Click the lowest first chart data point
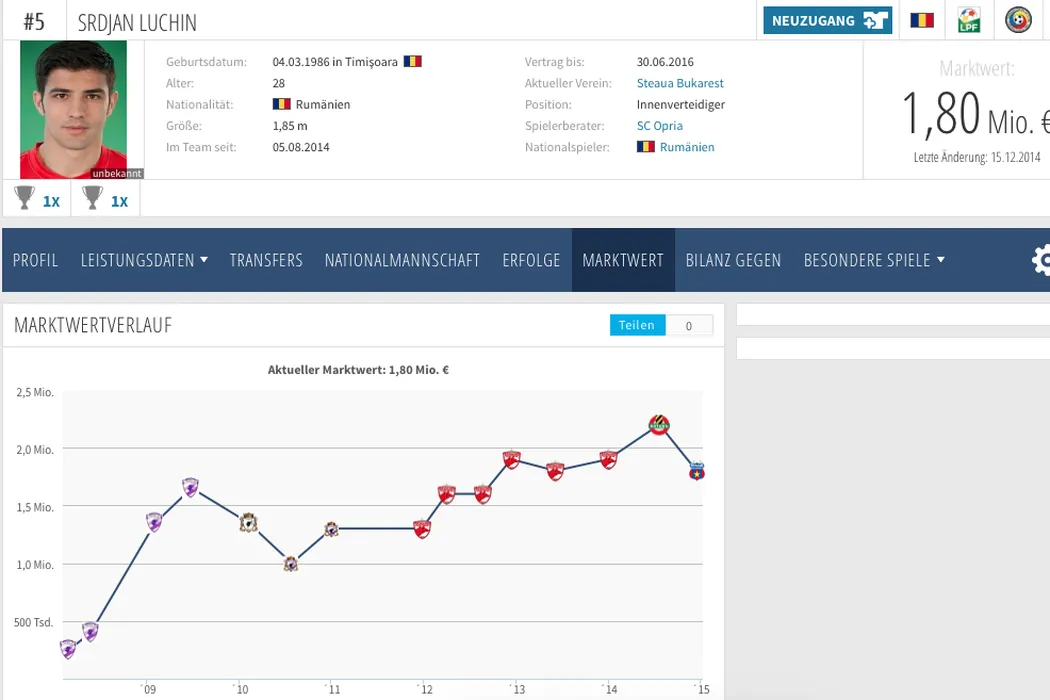 (68, 649)
